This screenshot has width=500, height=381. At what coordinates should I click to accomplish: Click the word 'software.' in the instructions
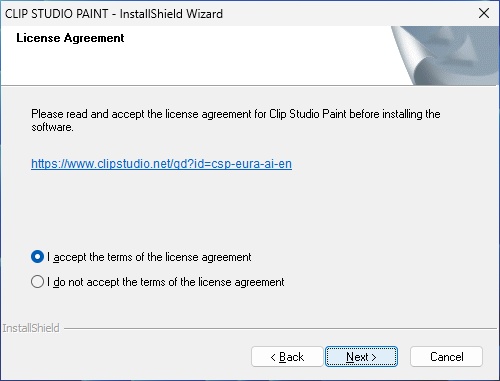click(52, 127)
